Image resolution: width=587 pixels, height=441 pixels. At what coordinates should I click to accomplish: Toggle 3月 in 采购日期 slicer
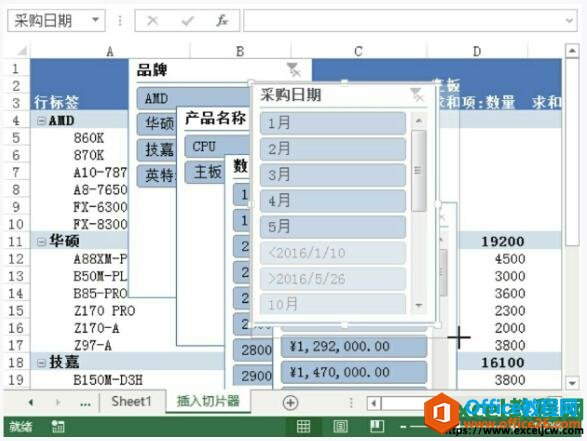(333, 175)
